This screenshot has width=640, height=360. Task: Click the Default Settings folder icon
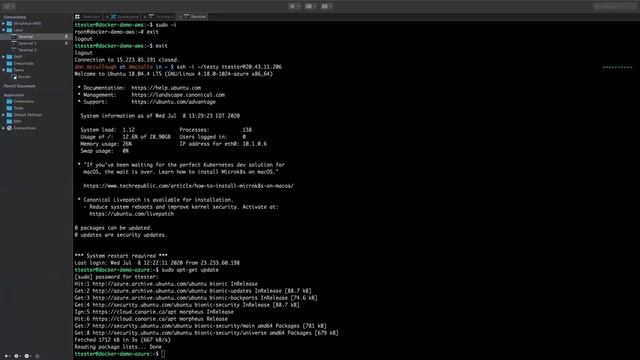9,115
